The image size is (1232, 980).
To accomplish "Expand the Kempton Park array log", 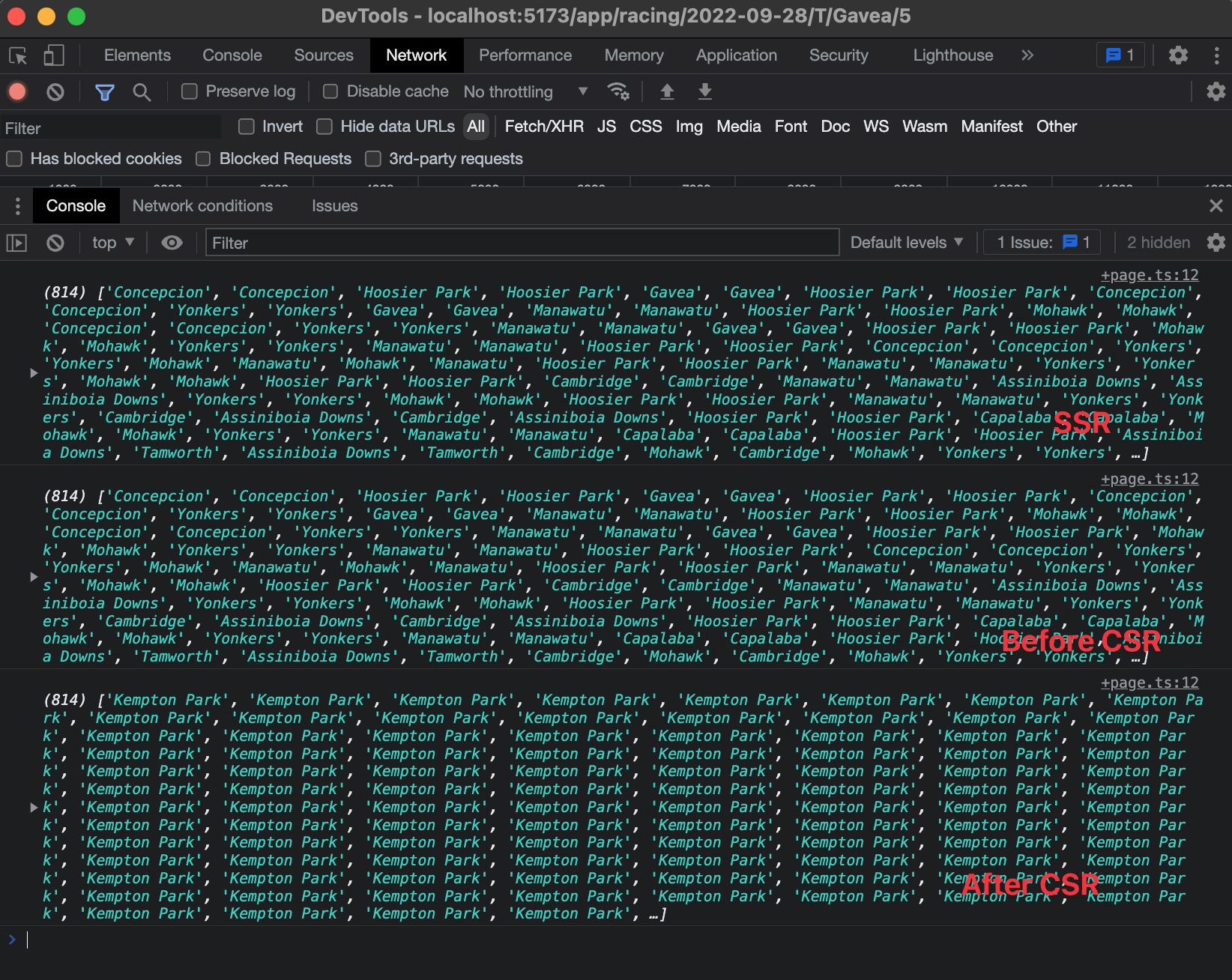I will point(34,808).
